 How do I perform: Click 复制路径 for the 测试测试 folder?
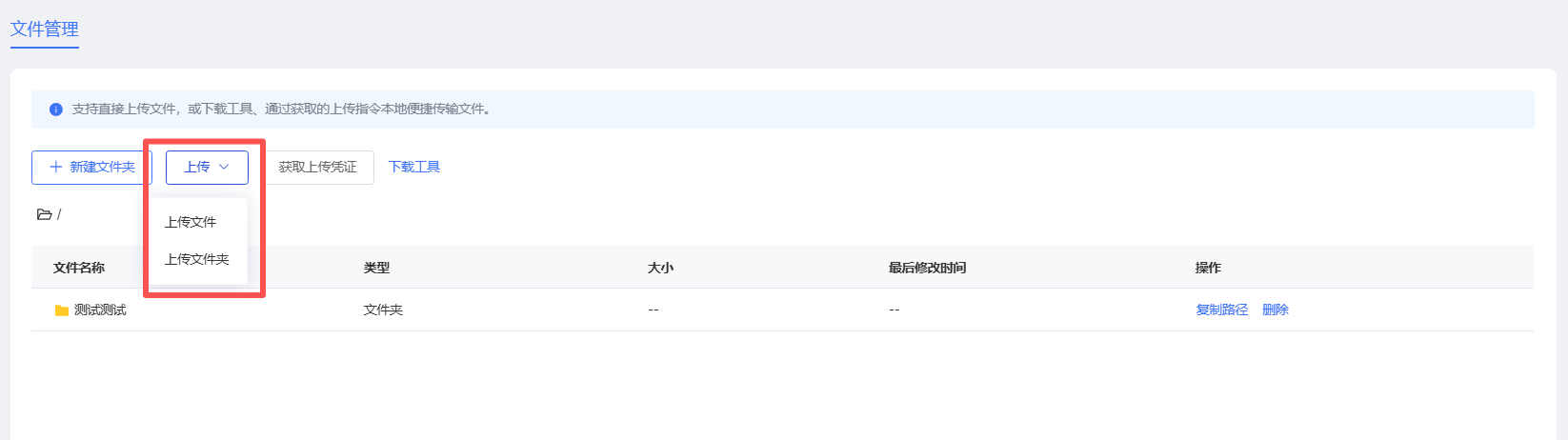coord(1222,310)
